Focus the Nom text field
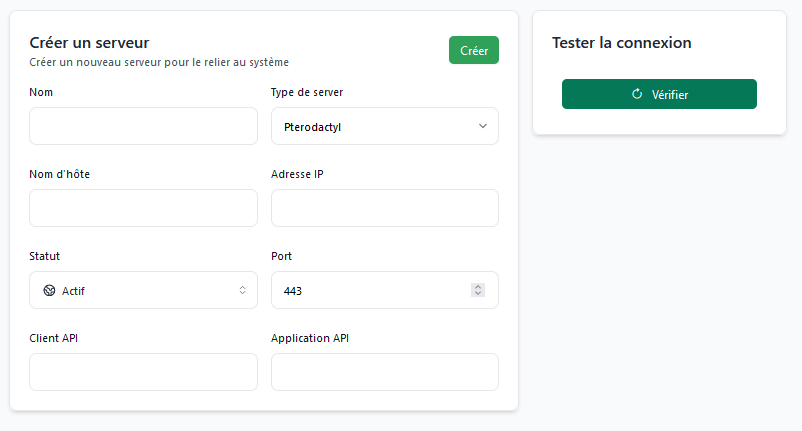The width and height of the screenshot is (802, 431). (x=143, y=127)
